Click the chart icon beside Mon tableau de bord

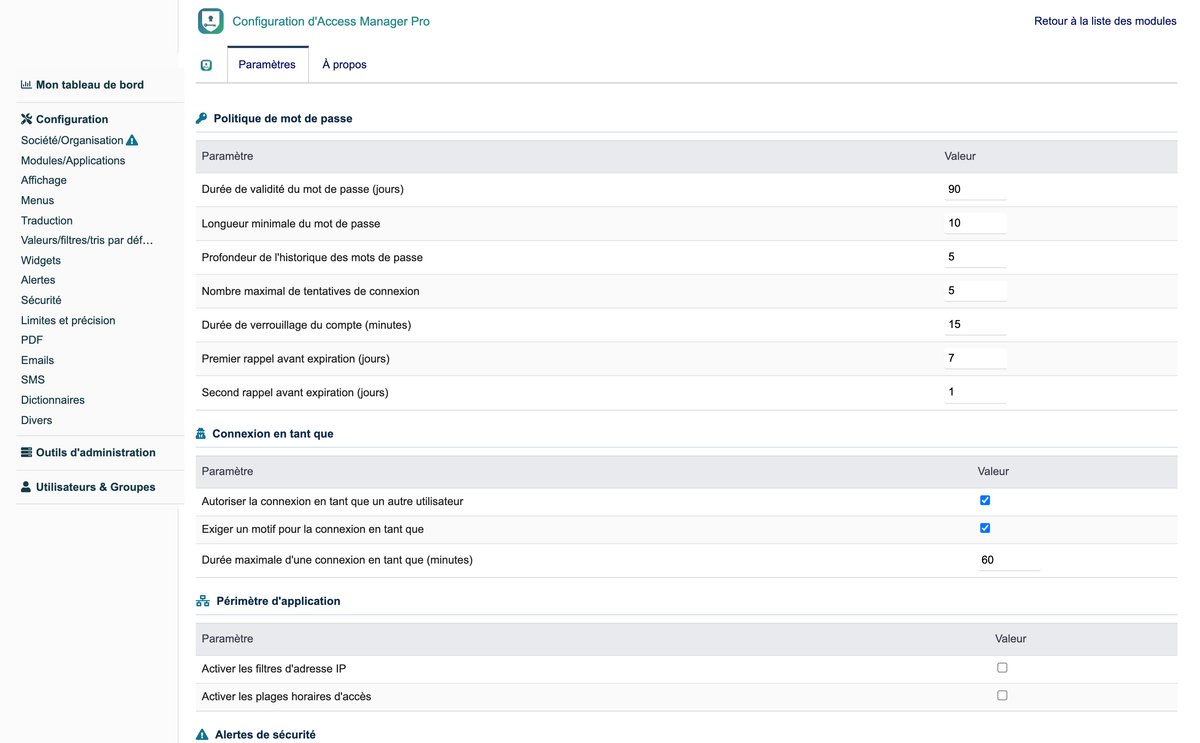click(26, 85)
